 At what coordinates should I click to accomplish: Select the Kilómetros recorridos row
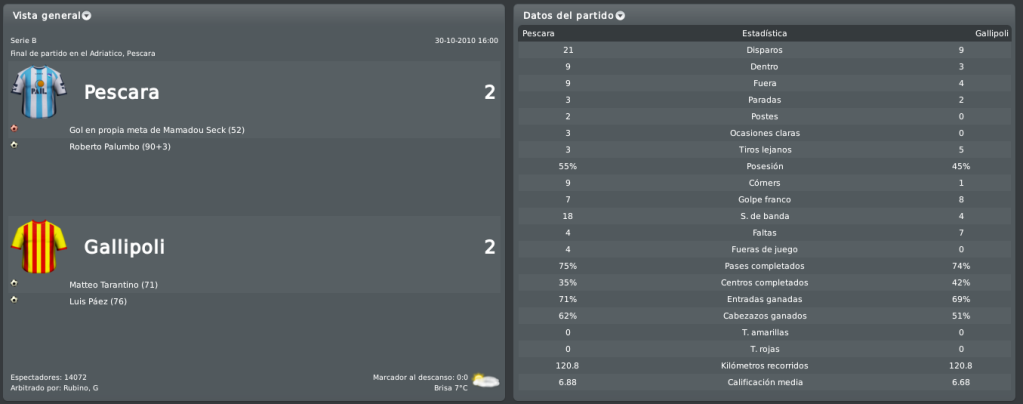click(765, 365)
